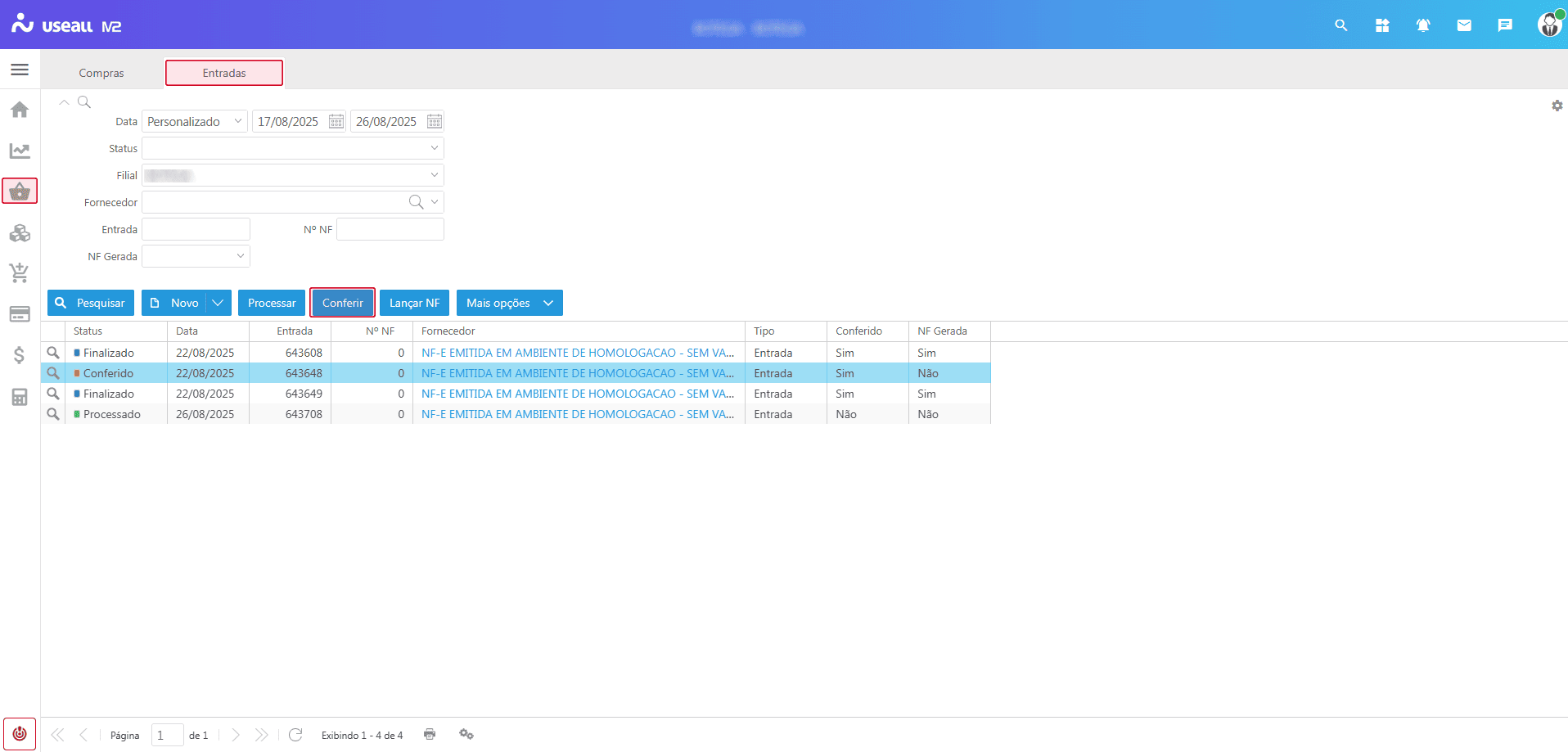The width and height of the screenshot is (1568, 752).
Task: Open the home icon in sidebar
Action: (20, 110)
